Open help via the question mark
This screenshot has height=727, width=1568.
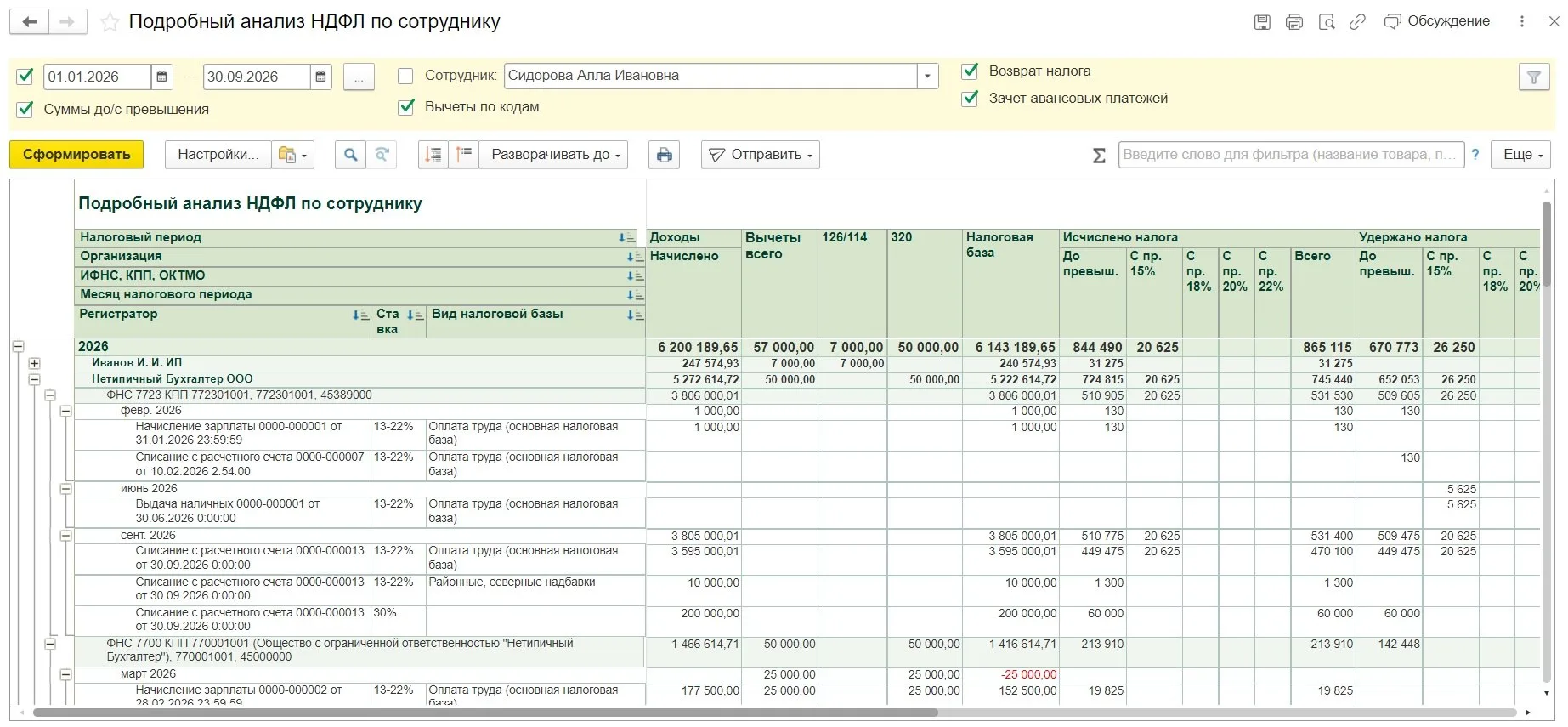1475,155
